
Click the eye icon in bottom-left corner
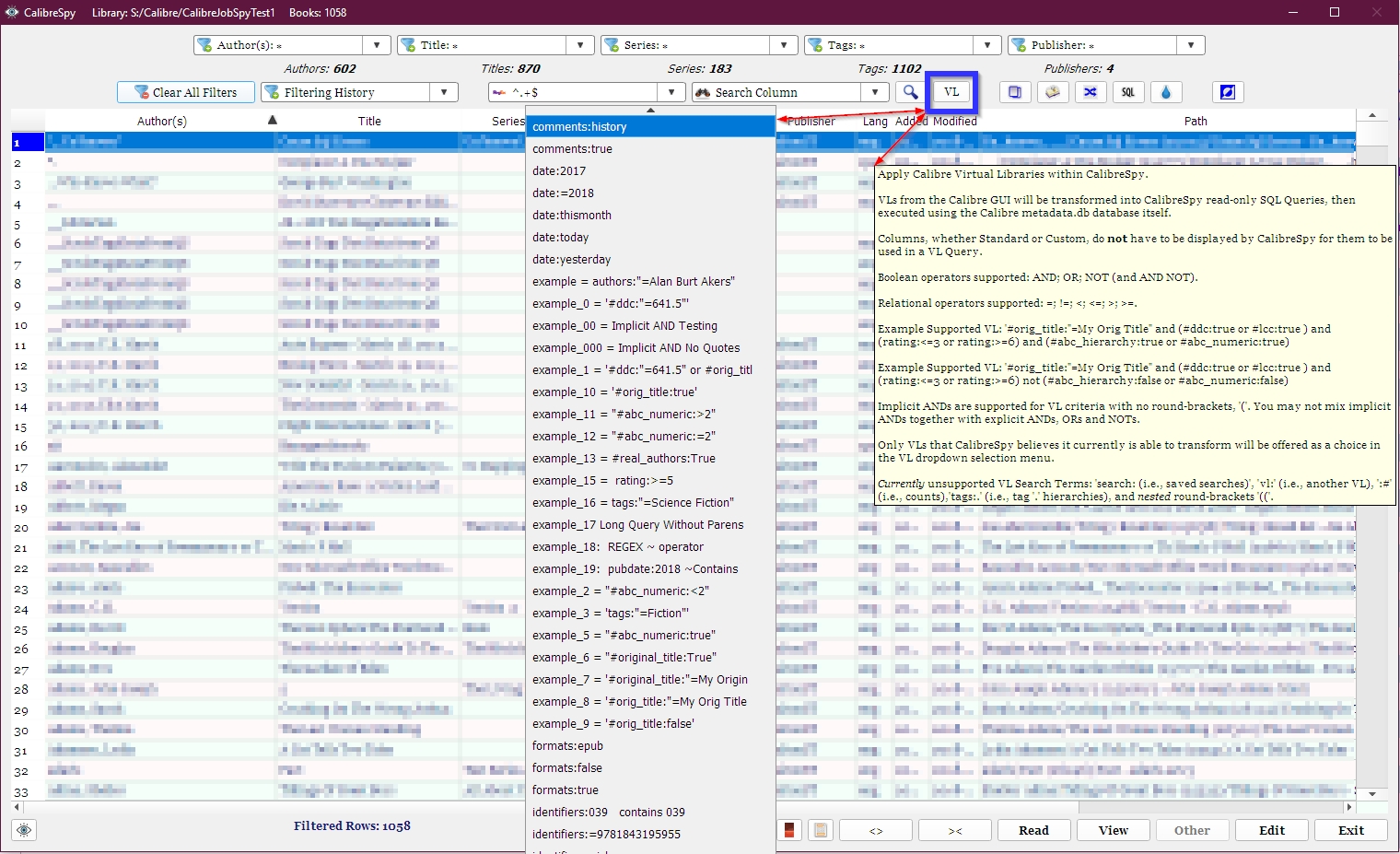(24, 830)
